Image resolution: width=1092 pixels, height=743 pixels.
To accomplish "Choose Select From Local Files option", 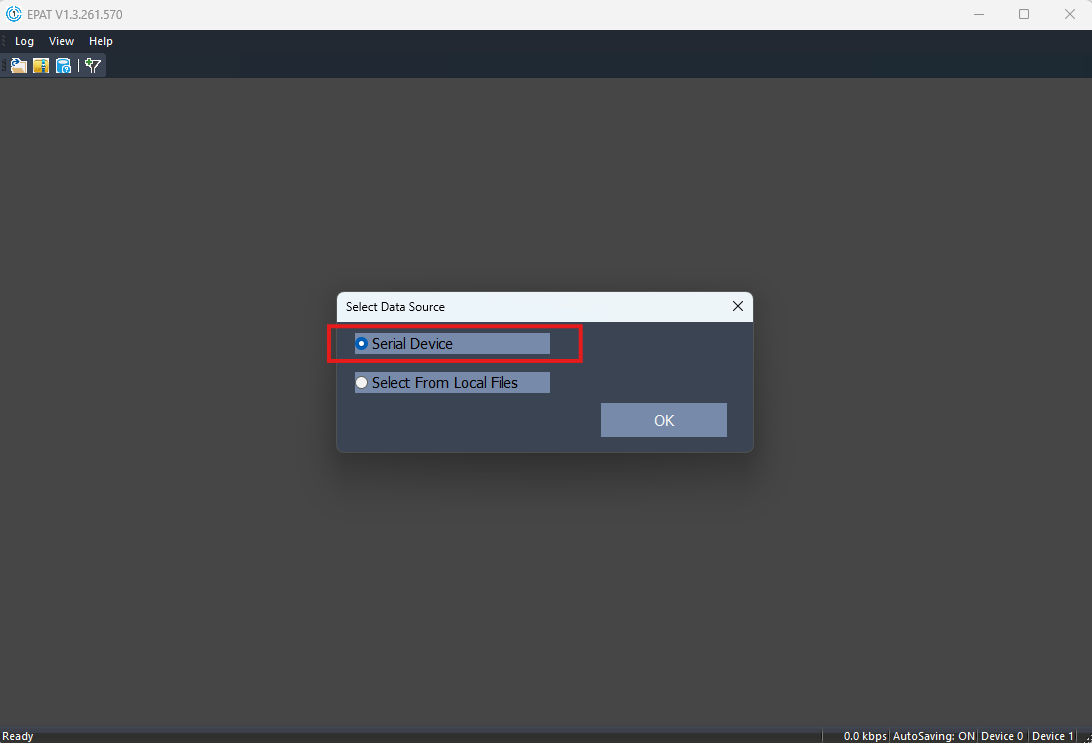I will (x=362, y=383).
